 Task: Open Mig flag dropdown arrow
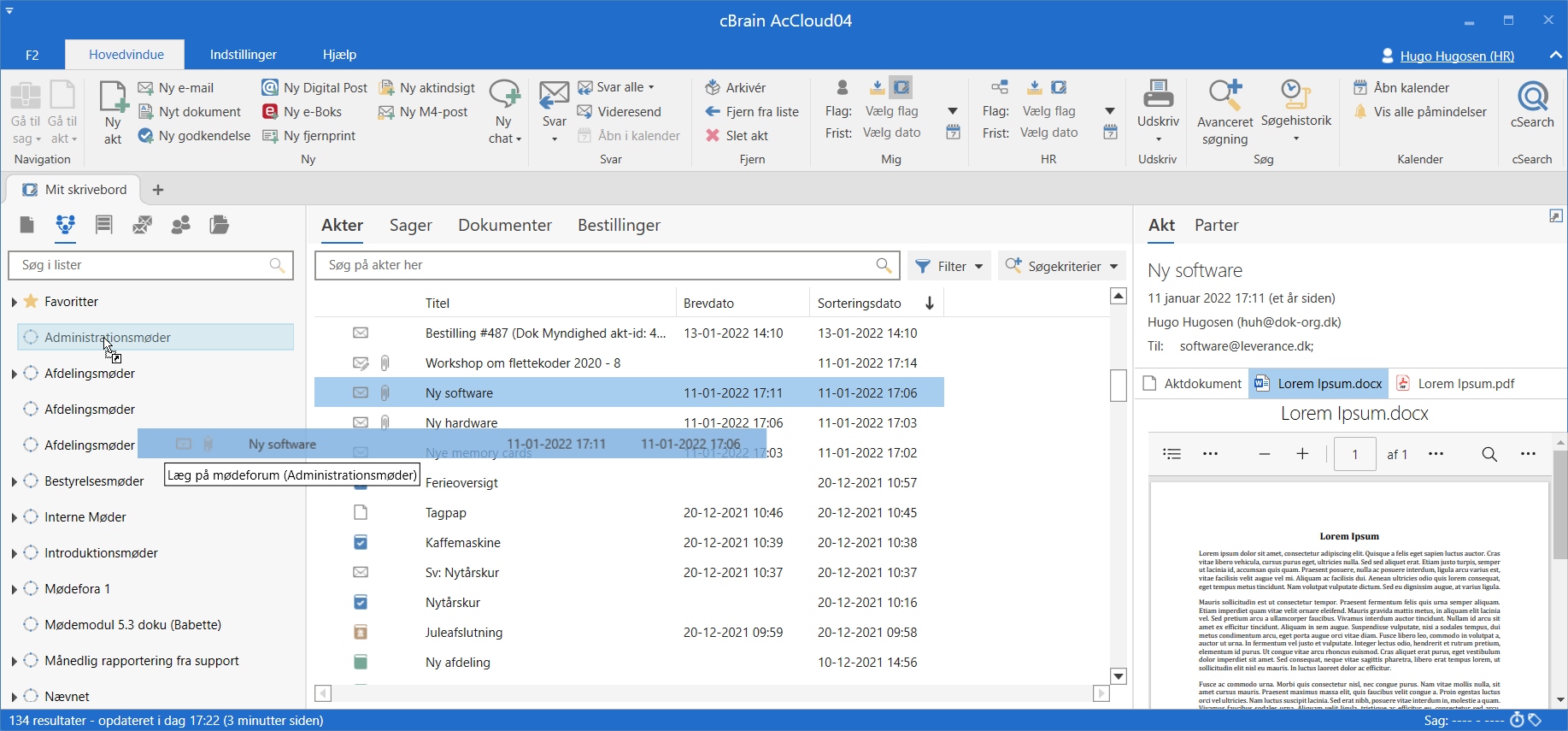pyautogui.click(x=953, y=111)
